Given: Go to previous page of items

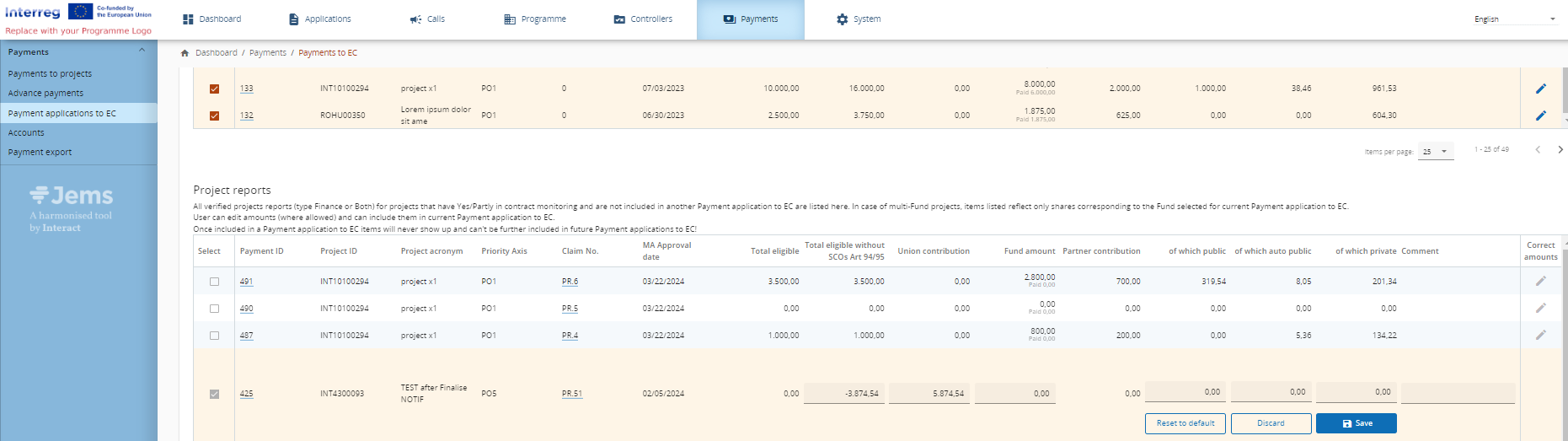Looking at the screenshot, I should tap(1538, 150).
